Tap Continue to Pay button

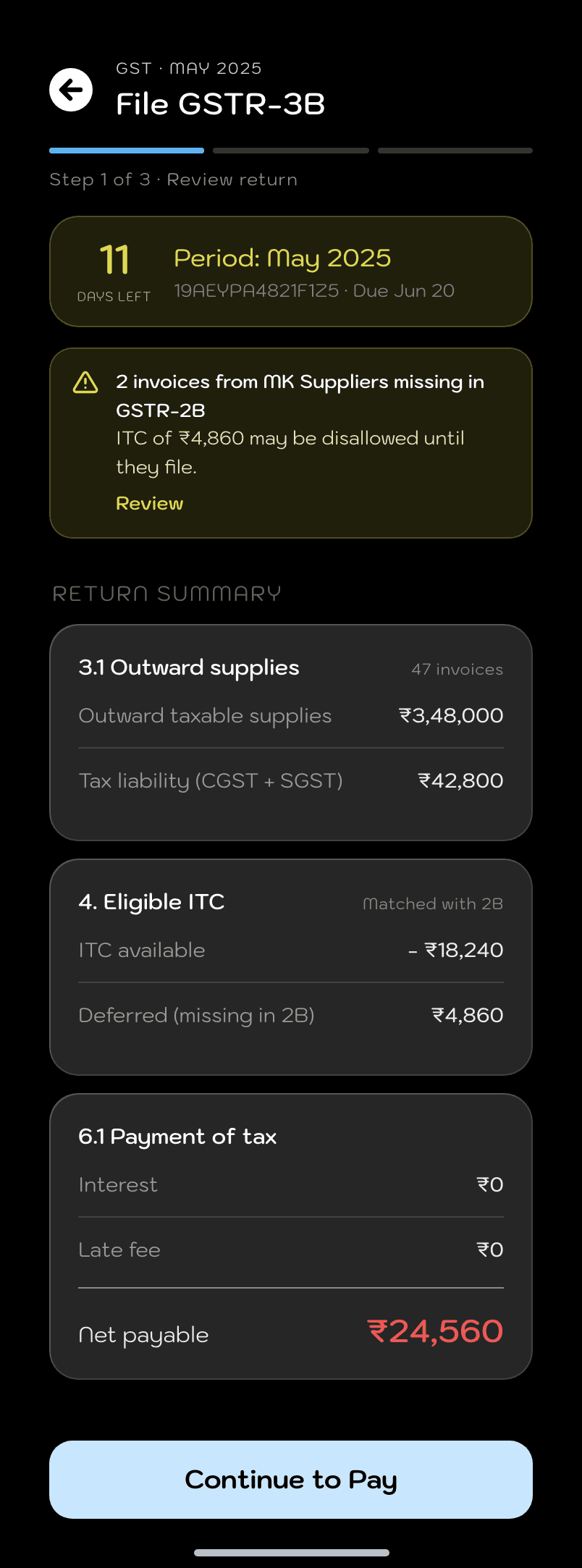291,1480
